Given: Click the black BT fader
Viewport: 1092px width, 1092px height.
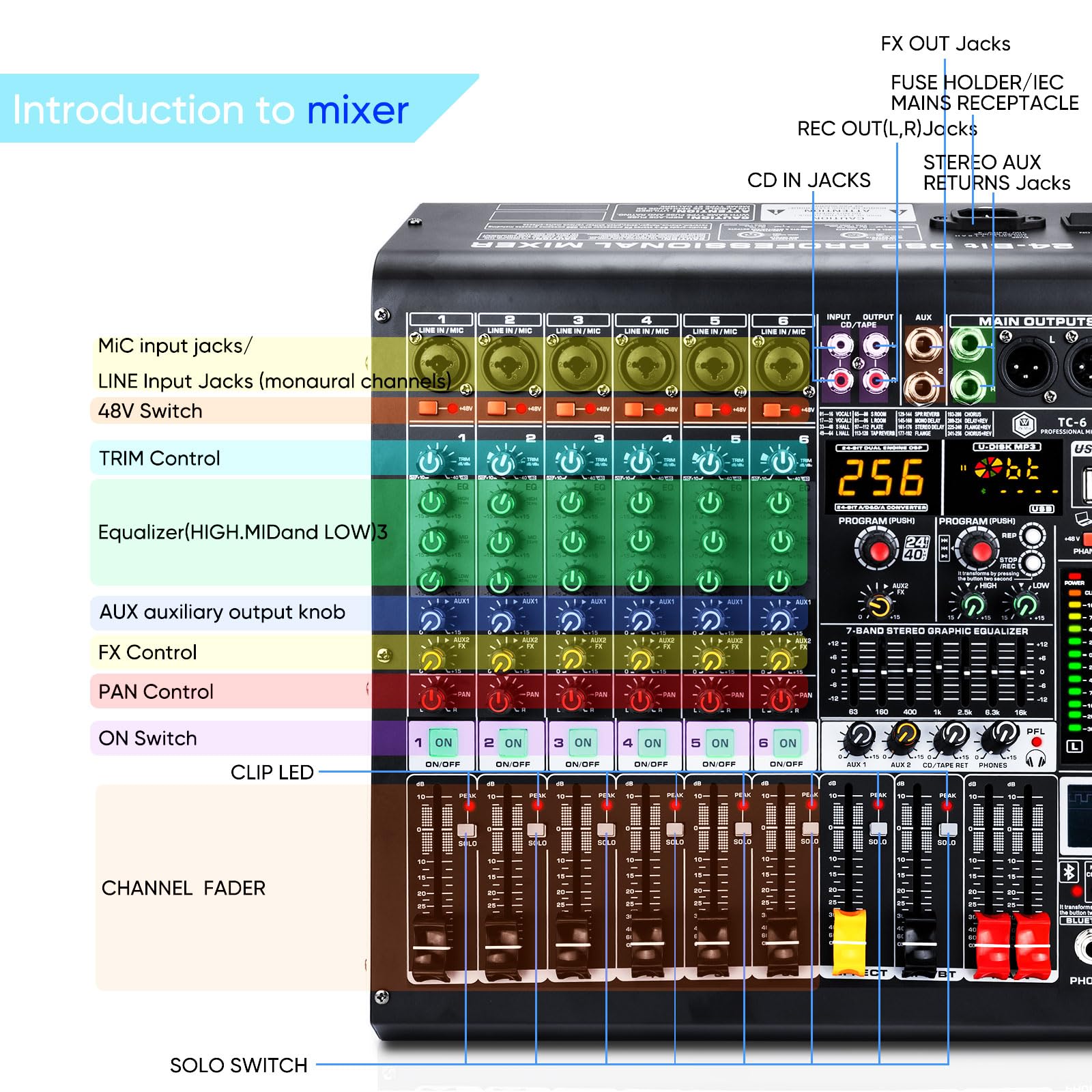Looking at the screenshot, I should tap(919, 945).
